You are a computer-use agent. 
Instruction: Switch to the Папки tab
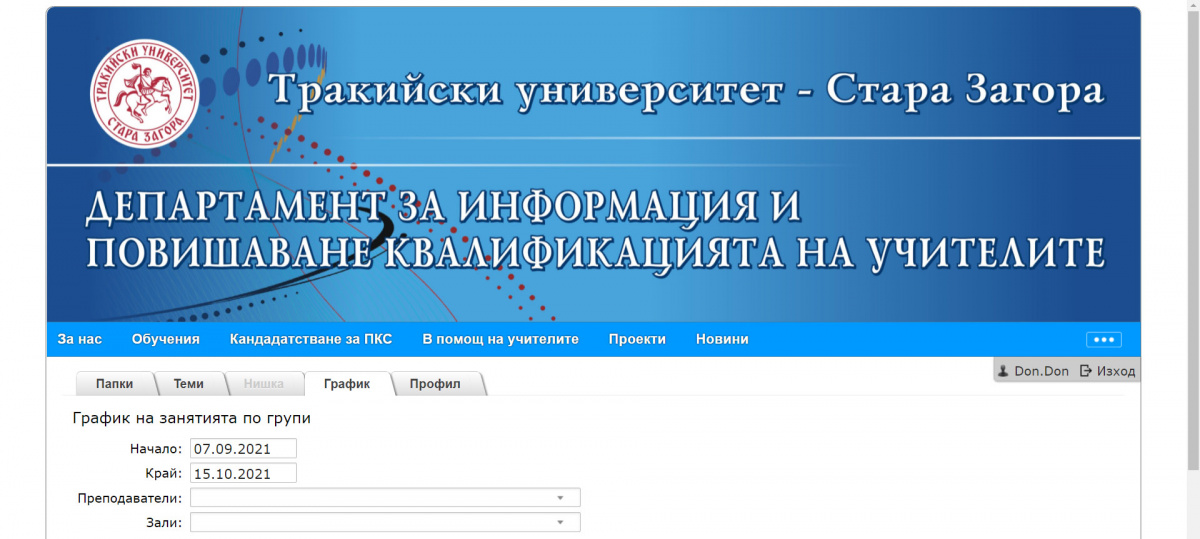pos(115,384)
